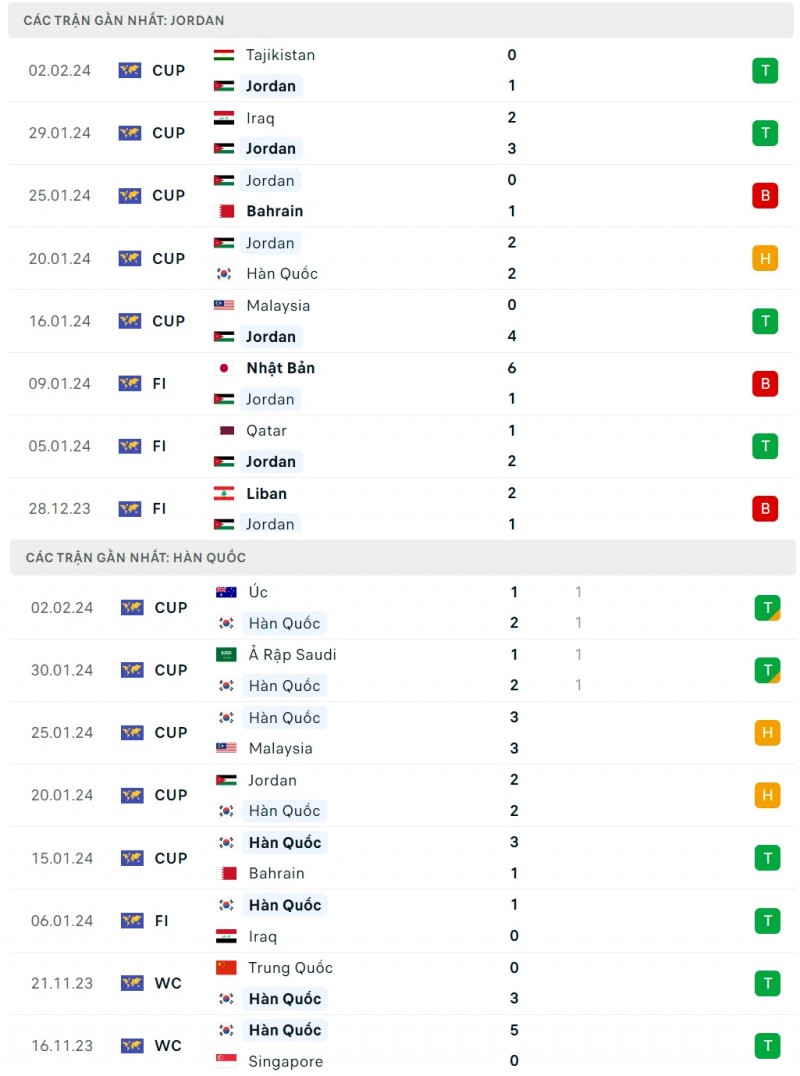Screen dimensions: 800x1076
Task: Click the Úc flag icon
Action: coord(226,592)
